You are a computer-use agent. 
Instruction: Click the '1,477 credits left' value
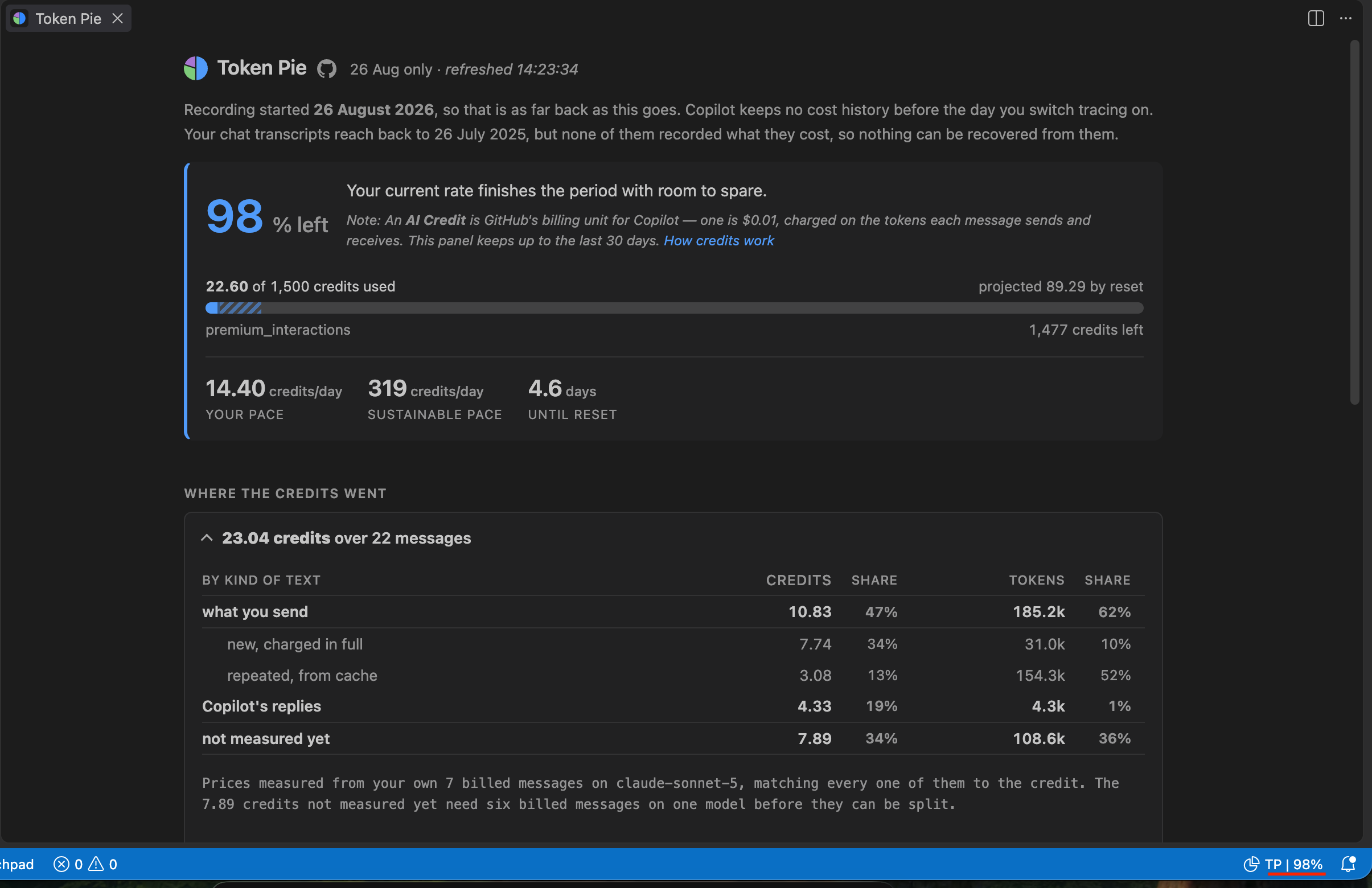(x=1086, y=330)
